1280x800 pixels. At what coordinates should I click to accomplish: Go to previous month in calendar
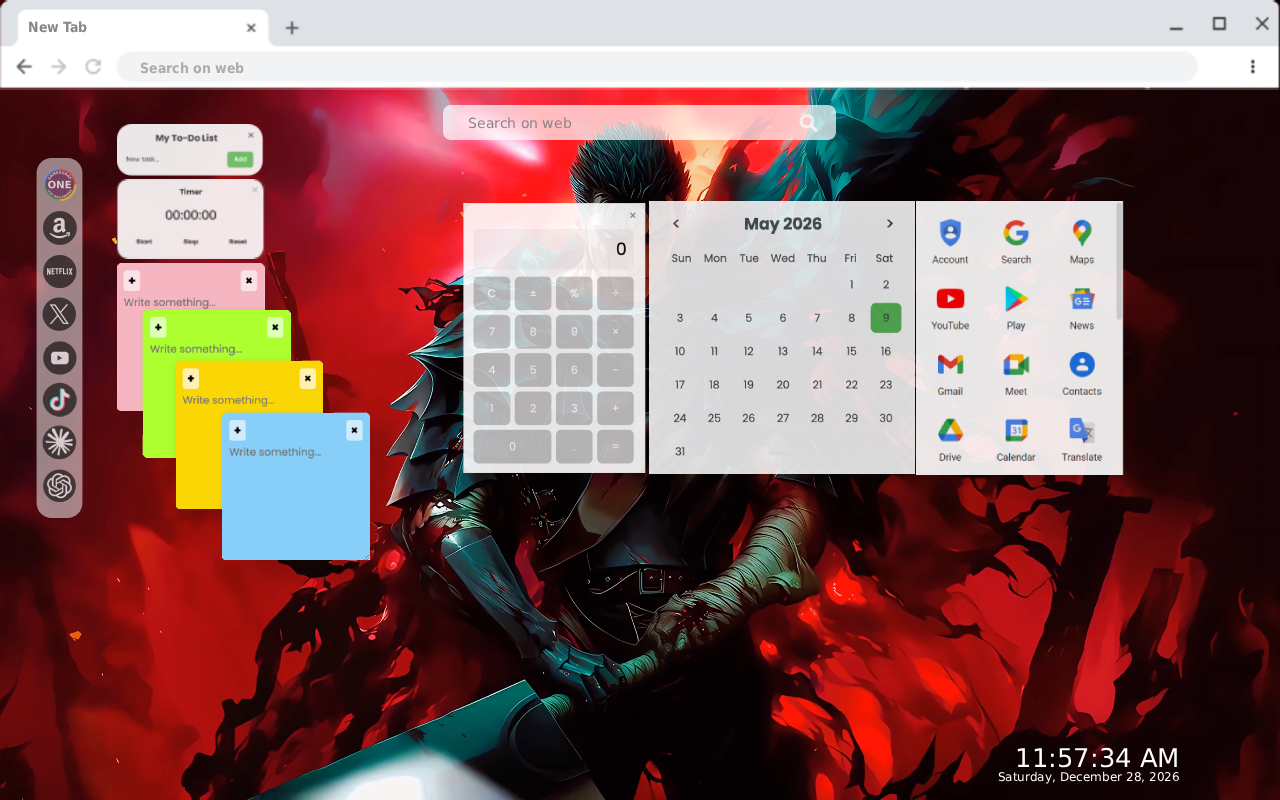coord(676,224)
